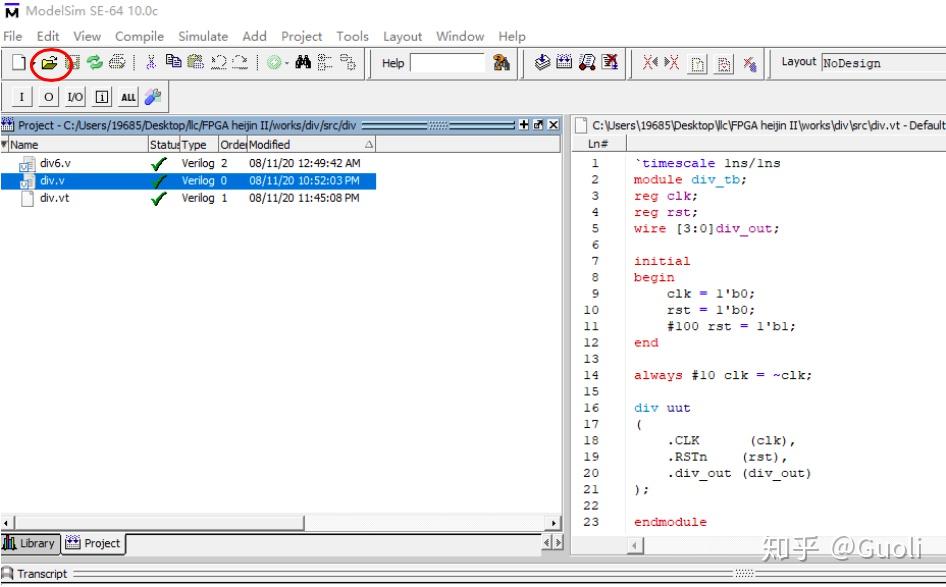Click the help search binoculars-person icon

point(501,63)
